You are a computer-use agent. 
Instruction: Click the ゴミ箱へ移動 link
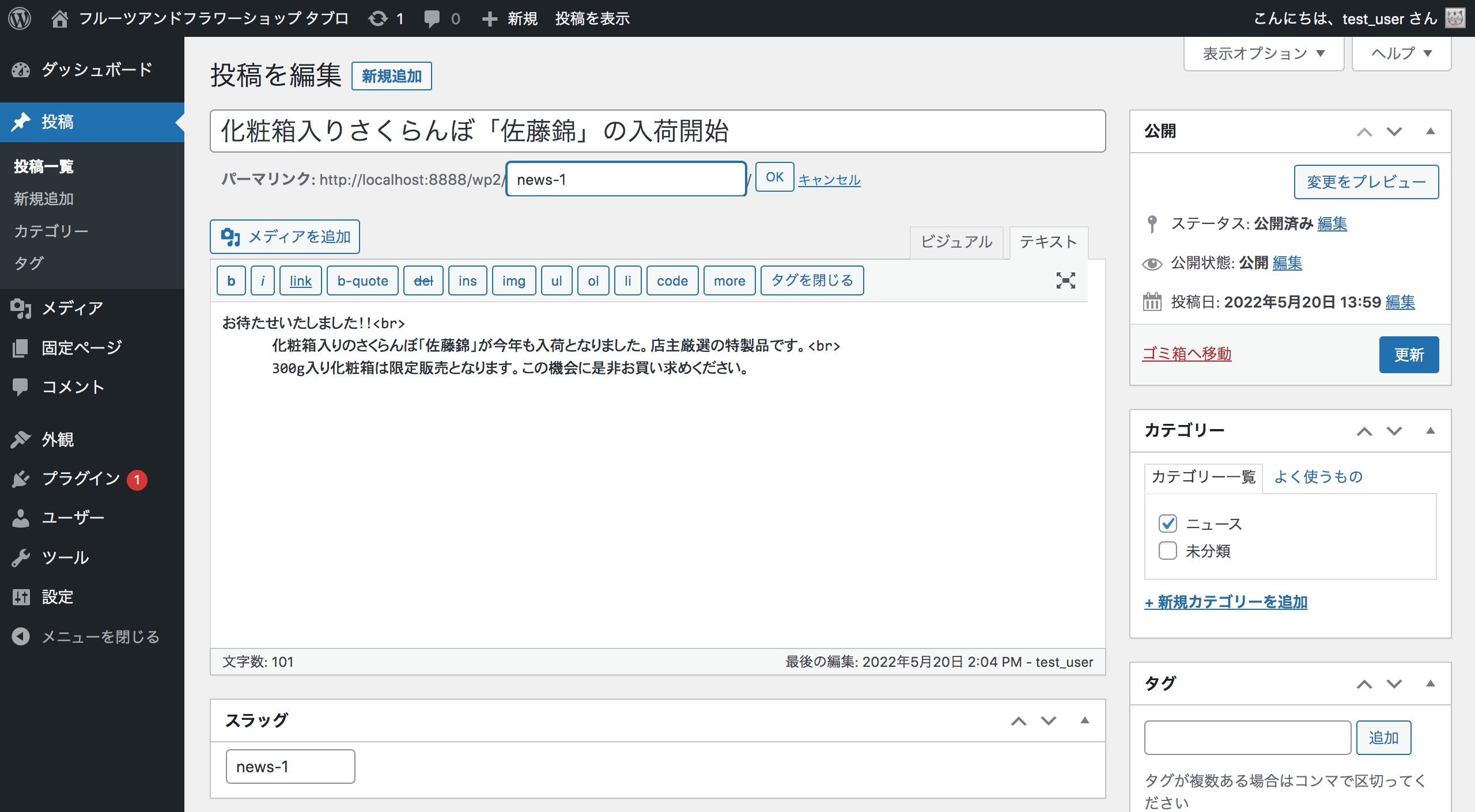1186,354
